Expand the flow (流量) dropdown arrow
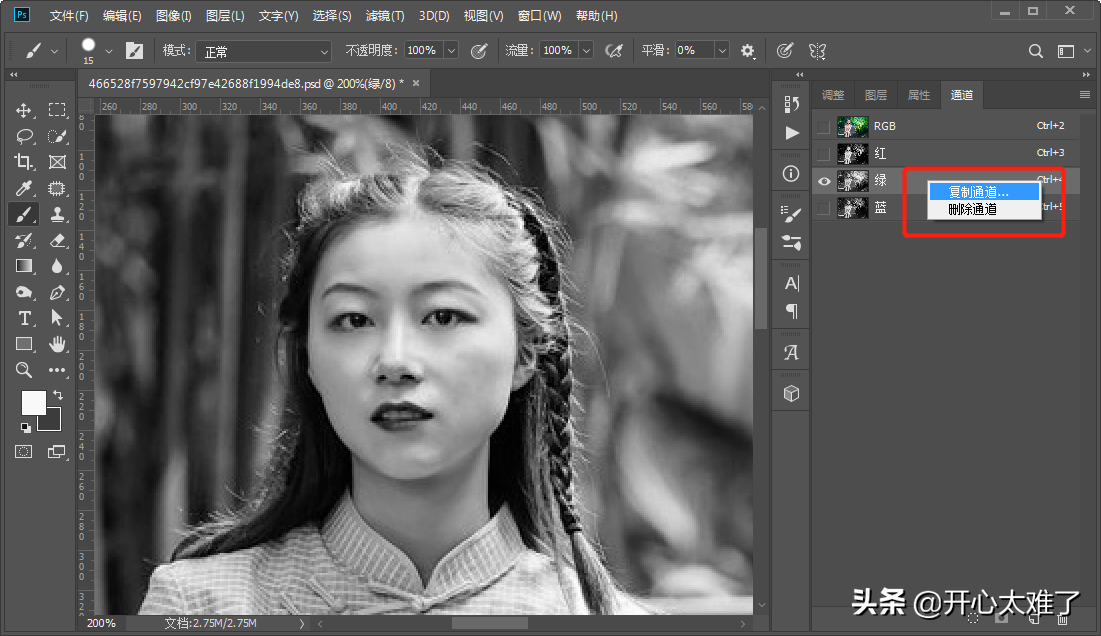Image resolution: width=1101 pixels, height=636 pixels. [x=585, y=50]
